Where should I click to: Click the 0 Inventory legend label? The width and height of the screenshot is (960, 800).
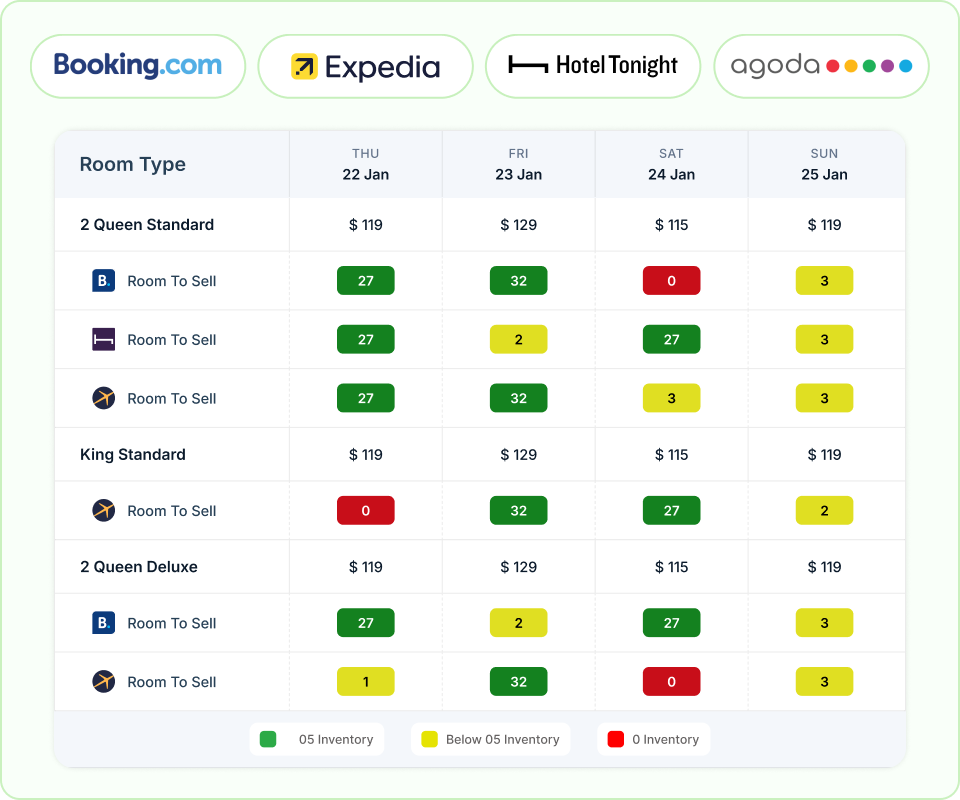(x=666, y=739)
